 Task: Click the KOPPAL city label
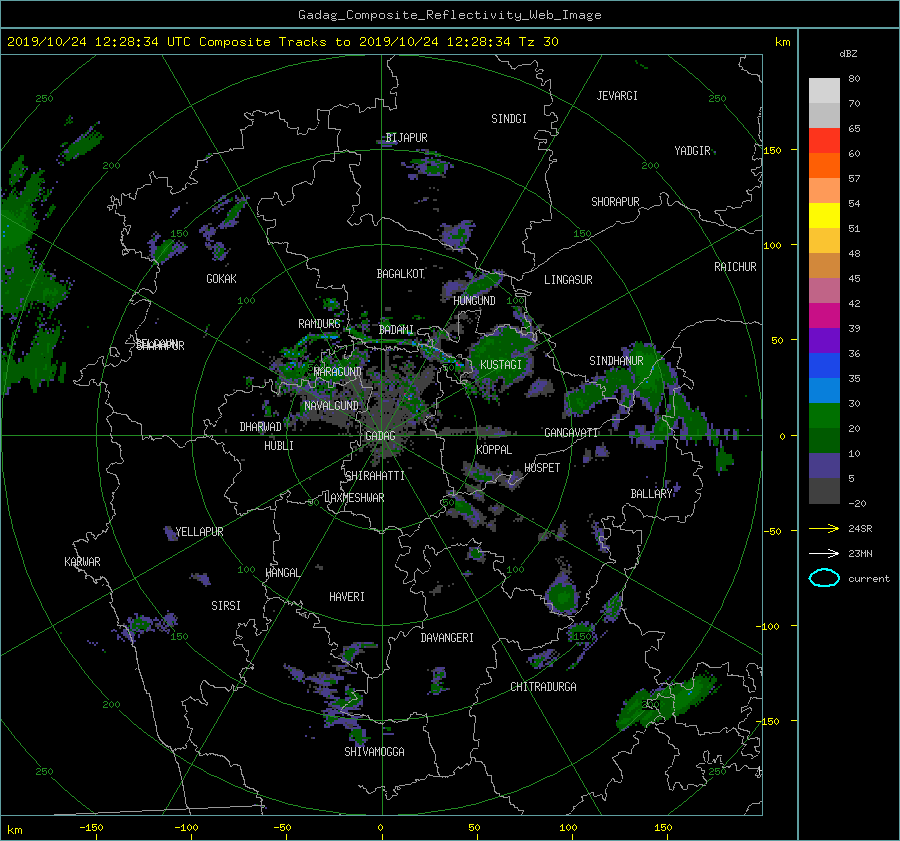pyautogui.click(x=494, y=450)
